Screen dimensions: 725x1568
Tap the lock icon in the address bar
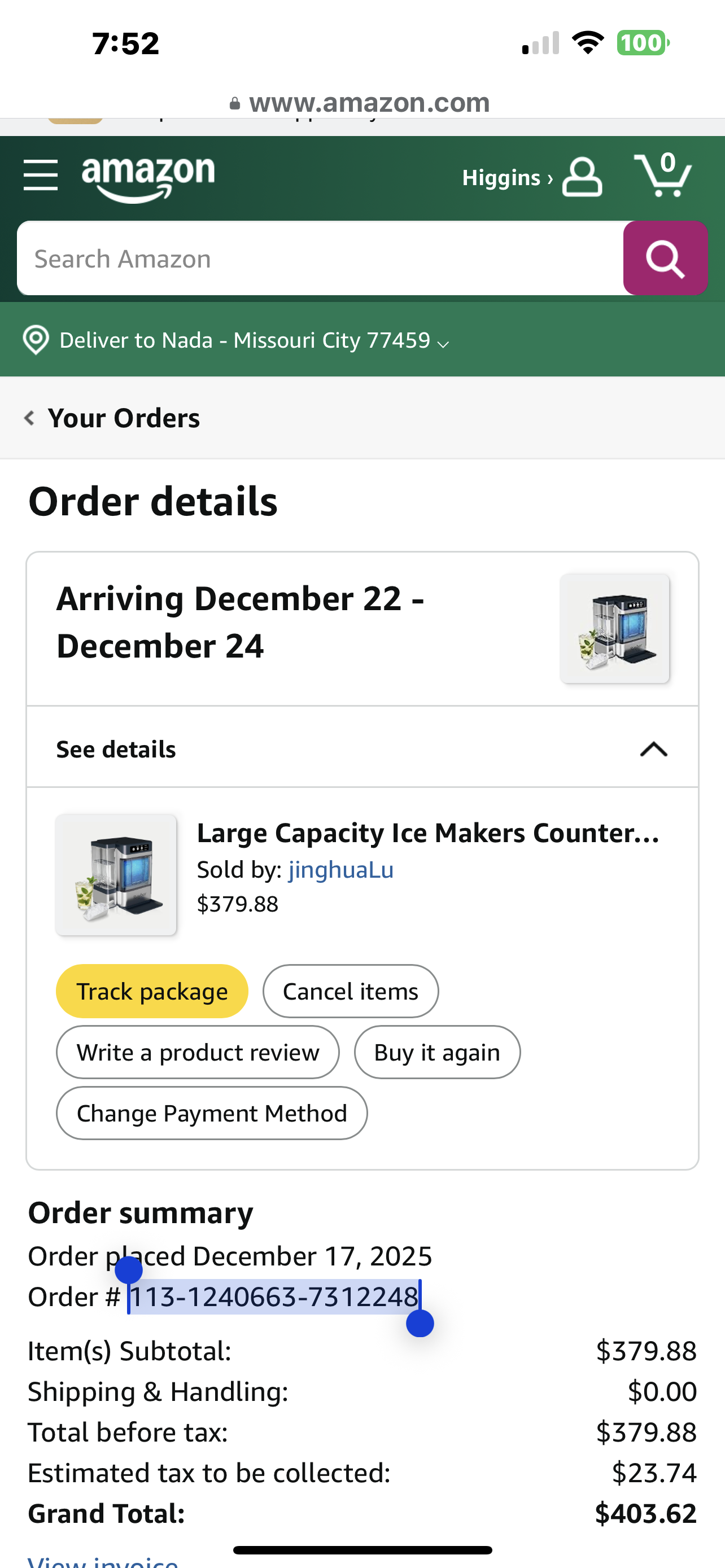click(235, 103)
